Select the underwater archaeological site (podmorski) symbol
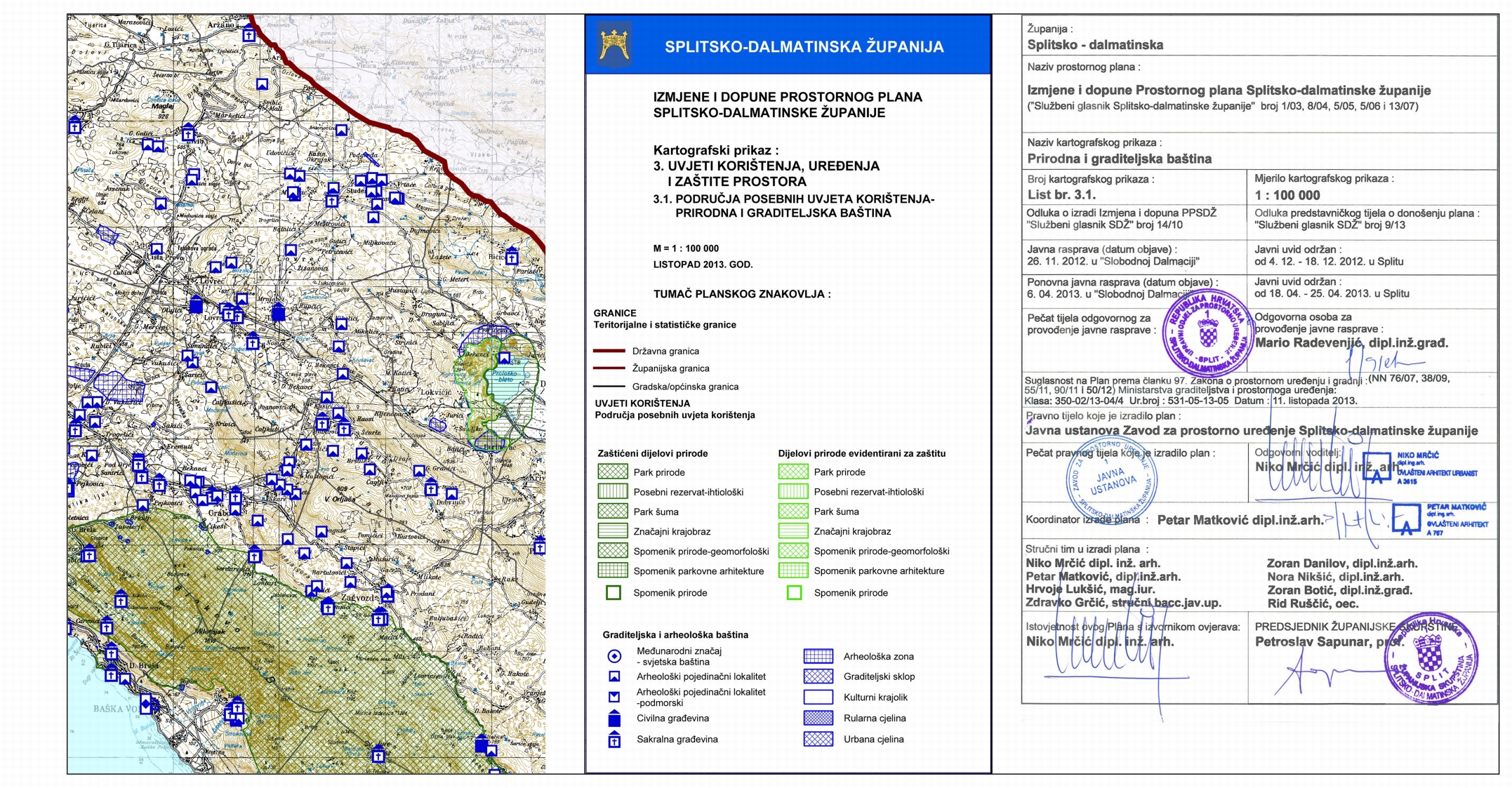The width and height of the screenshot is (1512, 788). tap(614, 697)
